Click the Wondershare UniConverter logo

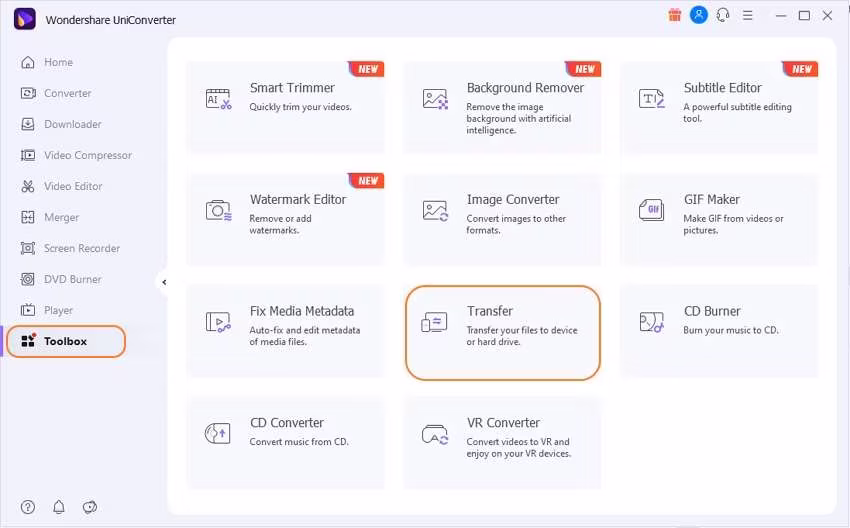tap(25, 18)
